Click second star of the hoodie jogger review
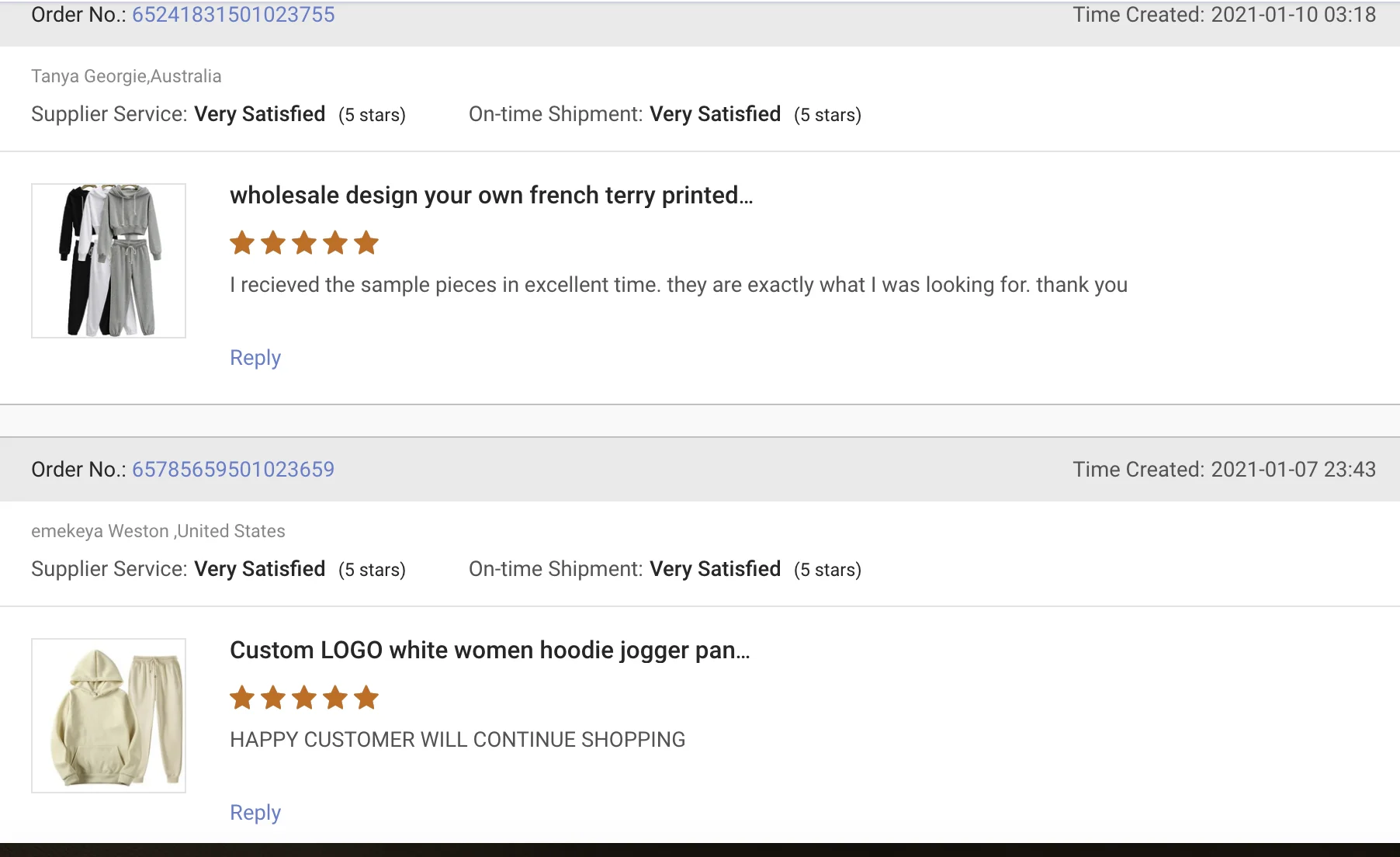The image size is (1400, 857). tap(273, 698)
